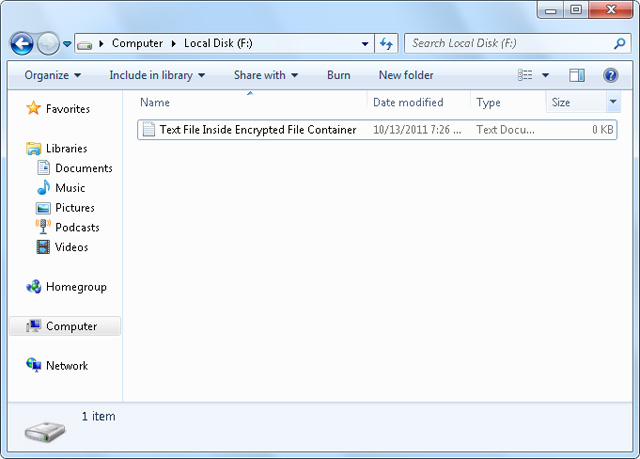The width and height of the screenshot is (640, 459).
Task: Expand the arrow before Computer breadcrumb
Action: 102,43
